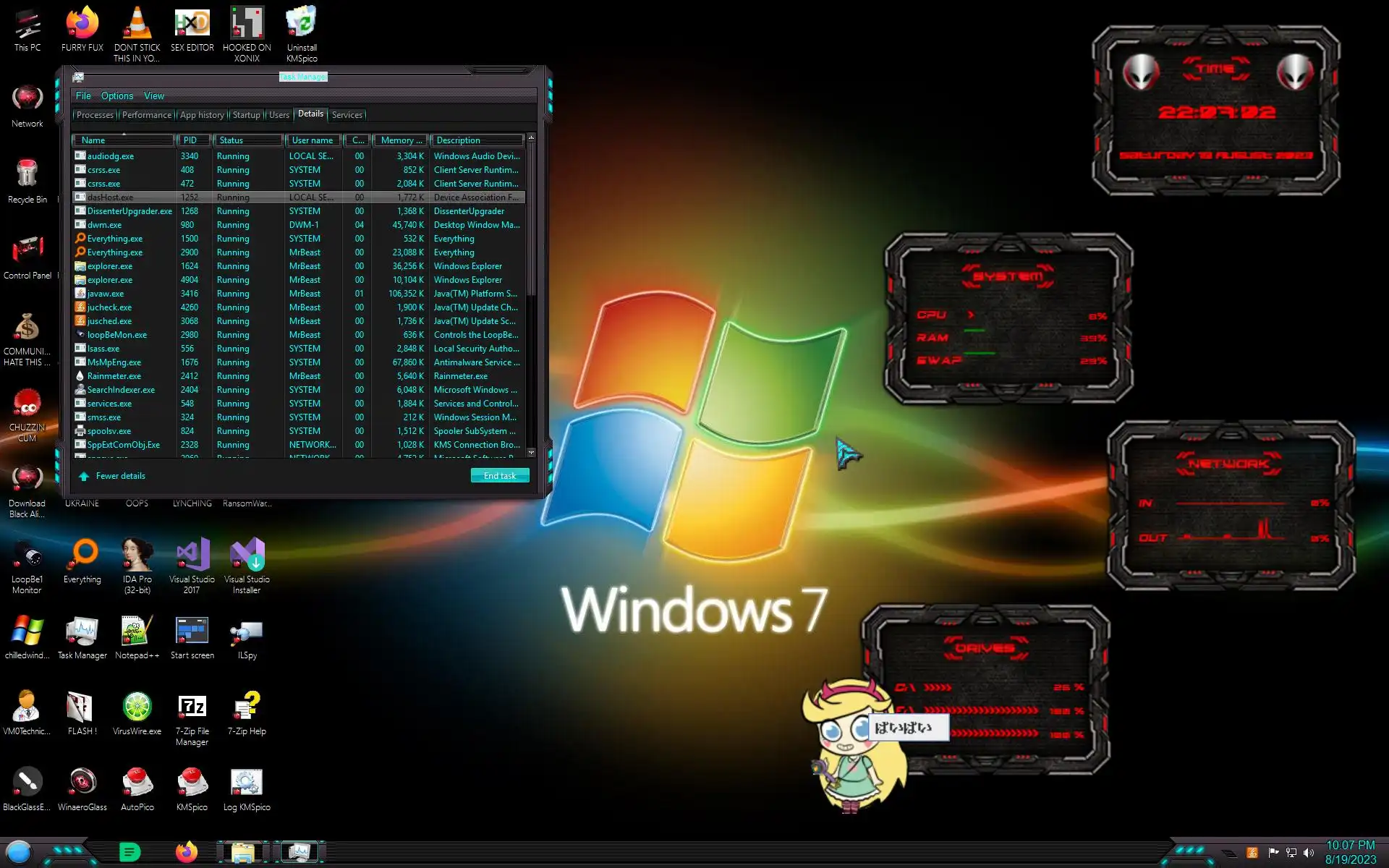
Task: Open the Notepad++ desktop icon
Action: point(136,633)
